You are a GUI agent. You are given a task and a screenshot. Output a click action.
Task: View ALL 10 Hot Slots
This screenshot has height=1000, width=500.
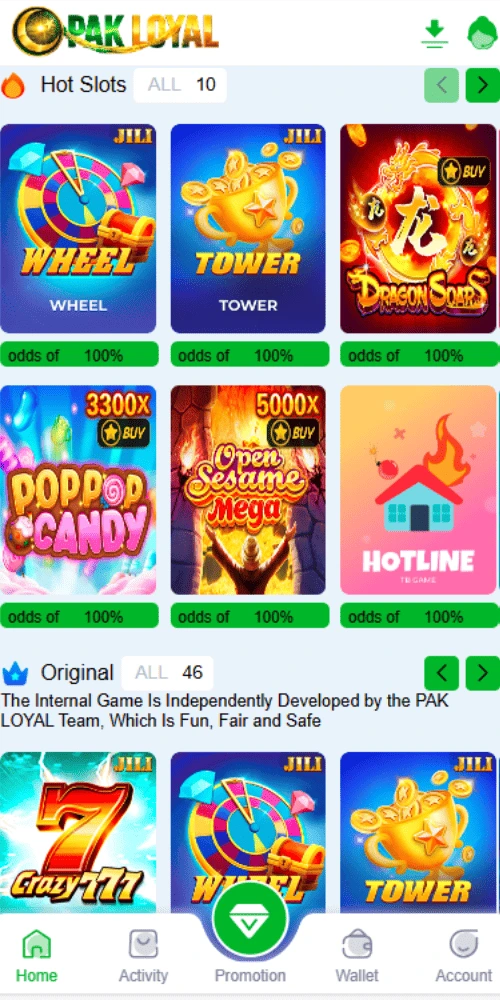(180, 85)
